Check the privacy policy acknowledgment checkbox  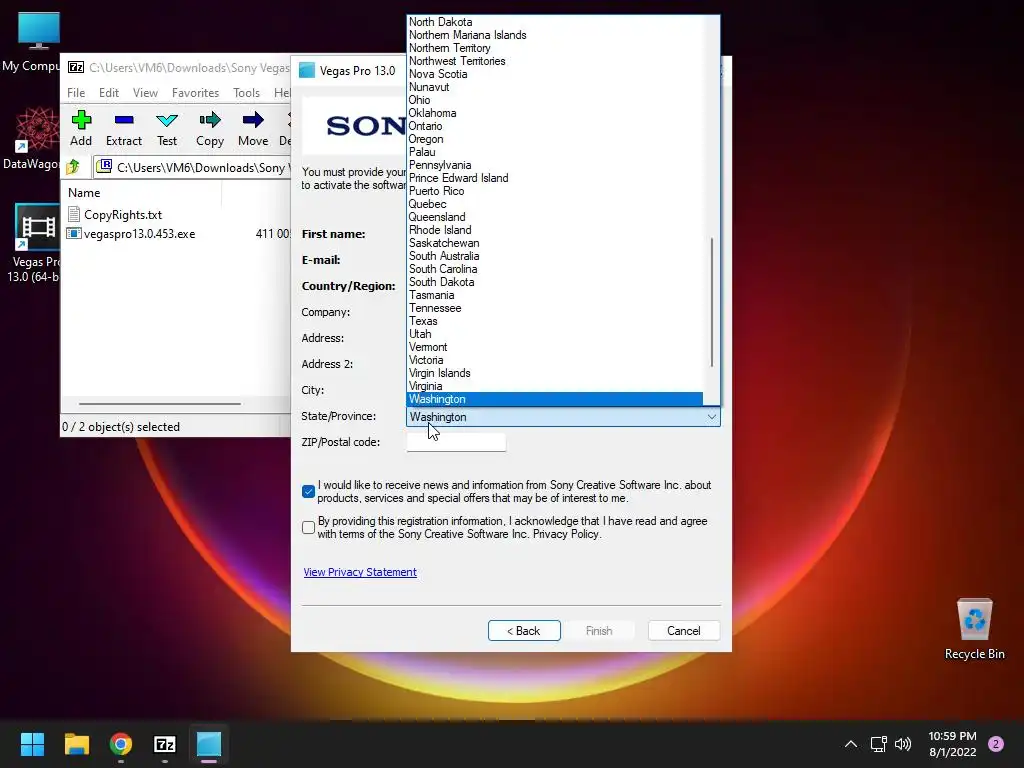(309, 527)
